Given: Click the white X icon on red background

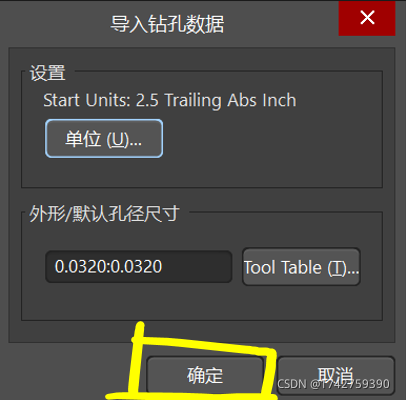Looking at the screenshot, I should 367,18.
